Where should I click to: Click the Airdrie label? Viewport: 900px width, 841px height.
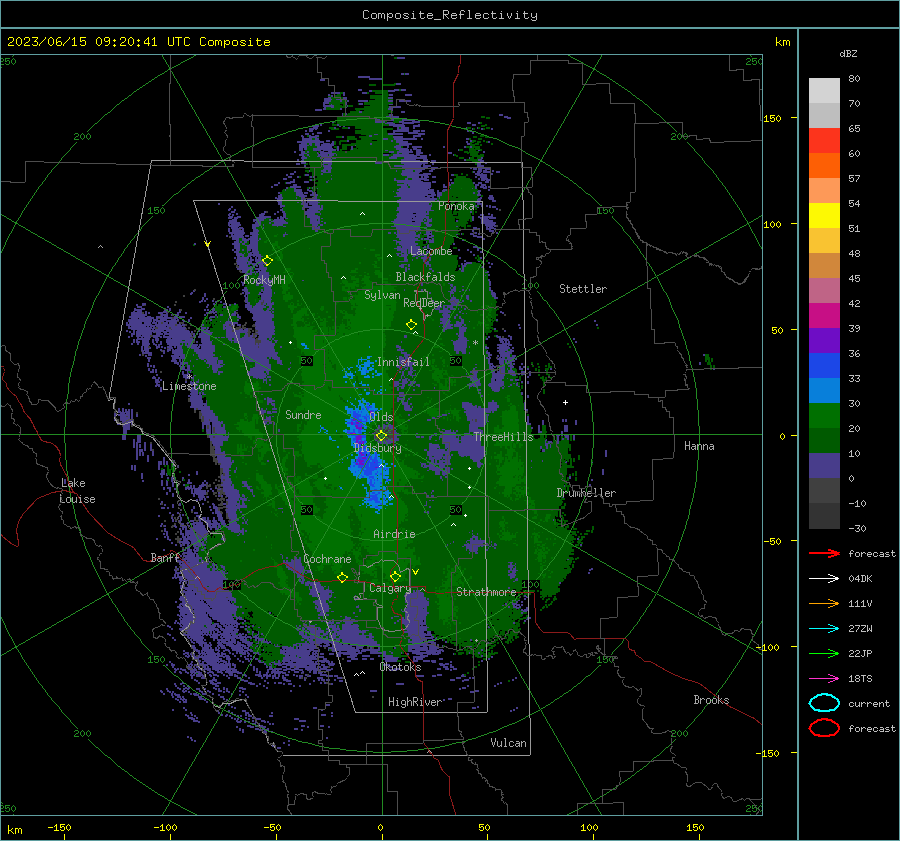pyautogui.click(x=394, y=534)
